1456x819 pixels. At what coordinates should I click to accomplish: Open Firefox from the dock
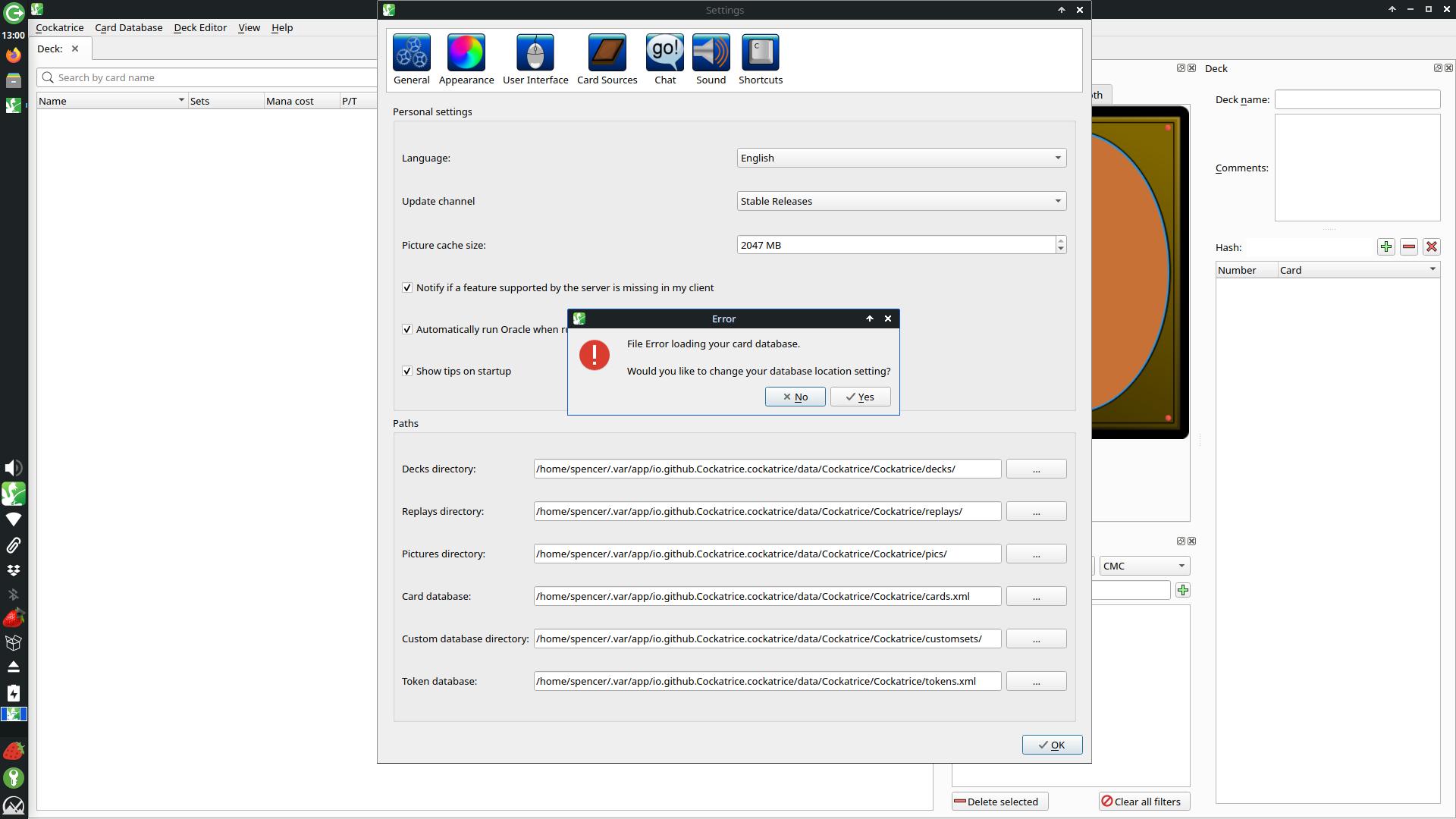(14, 55)
